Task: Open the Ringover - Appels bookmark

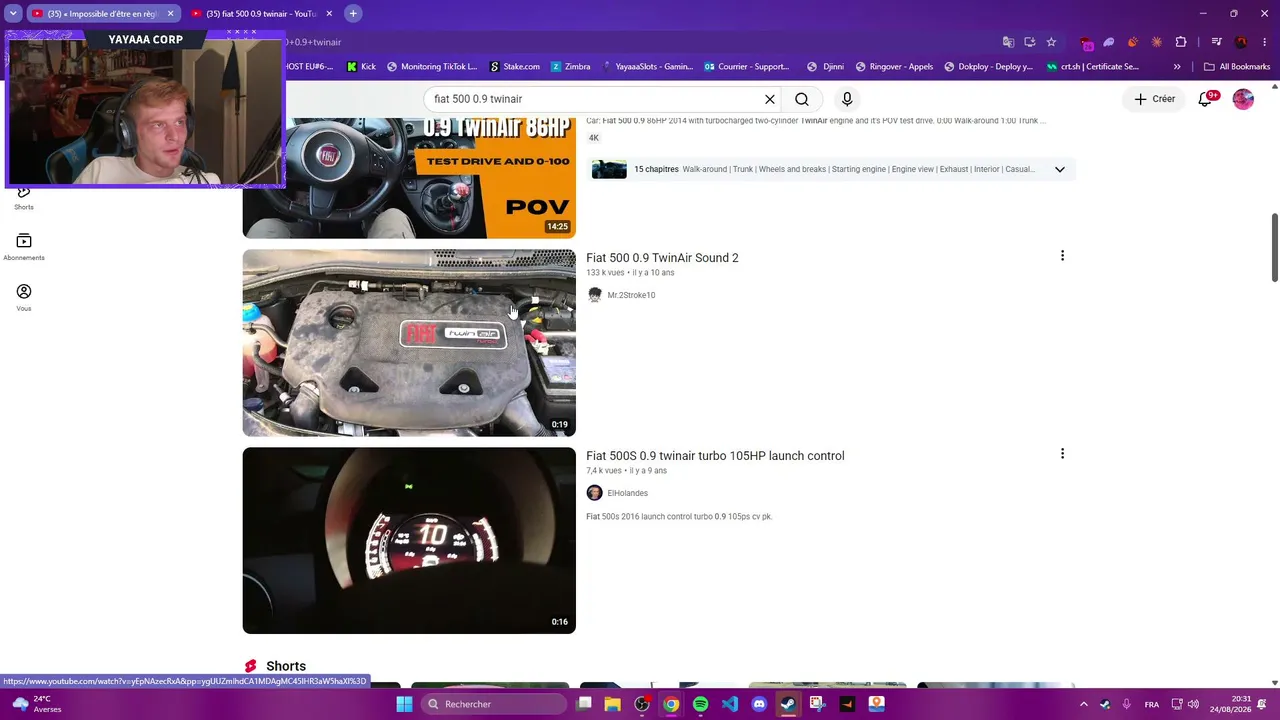Action: (894, 67)
